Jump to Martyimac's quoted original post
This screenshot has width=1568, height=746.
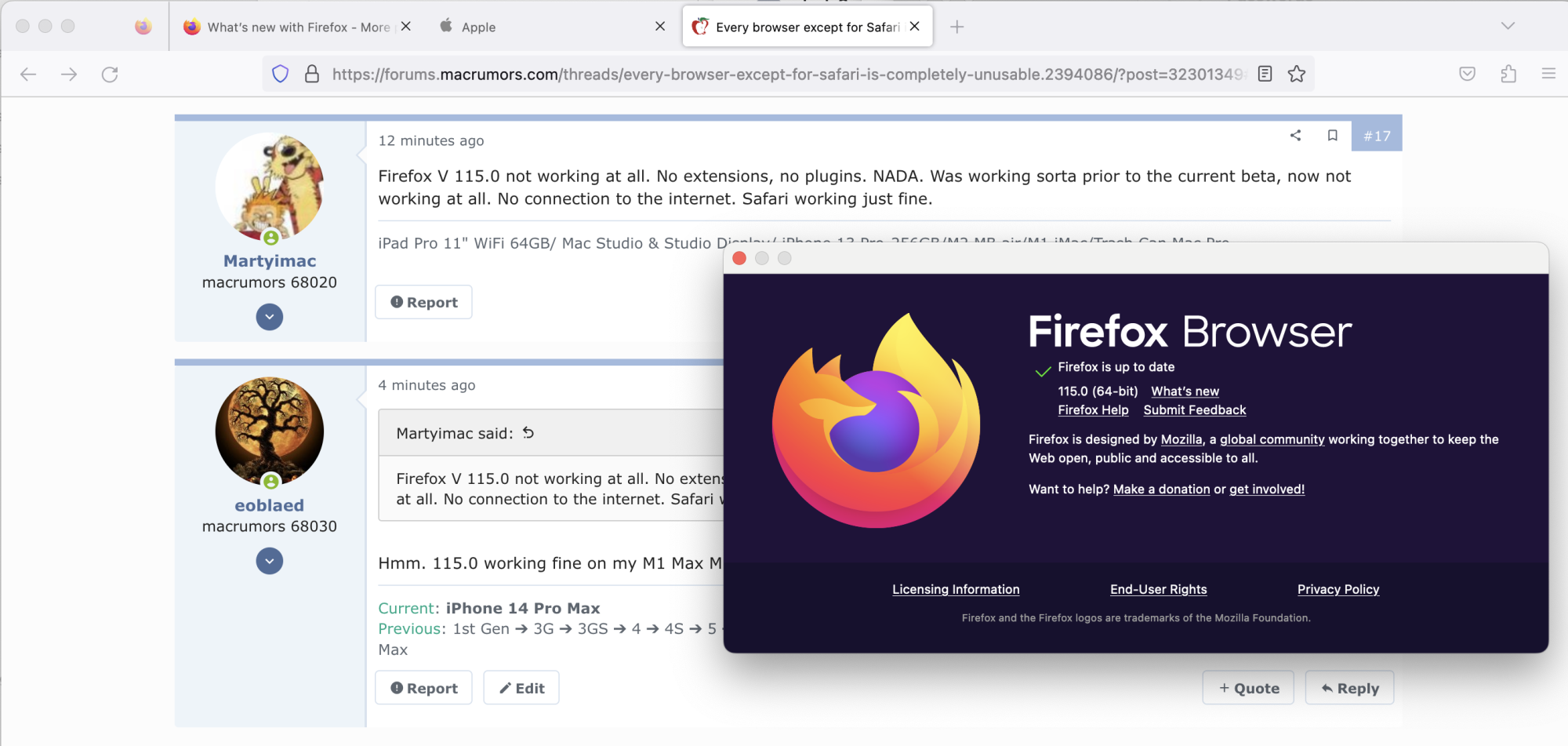[528, 433]
